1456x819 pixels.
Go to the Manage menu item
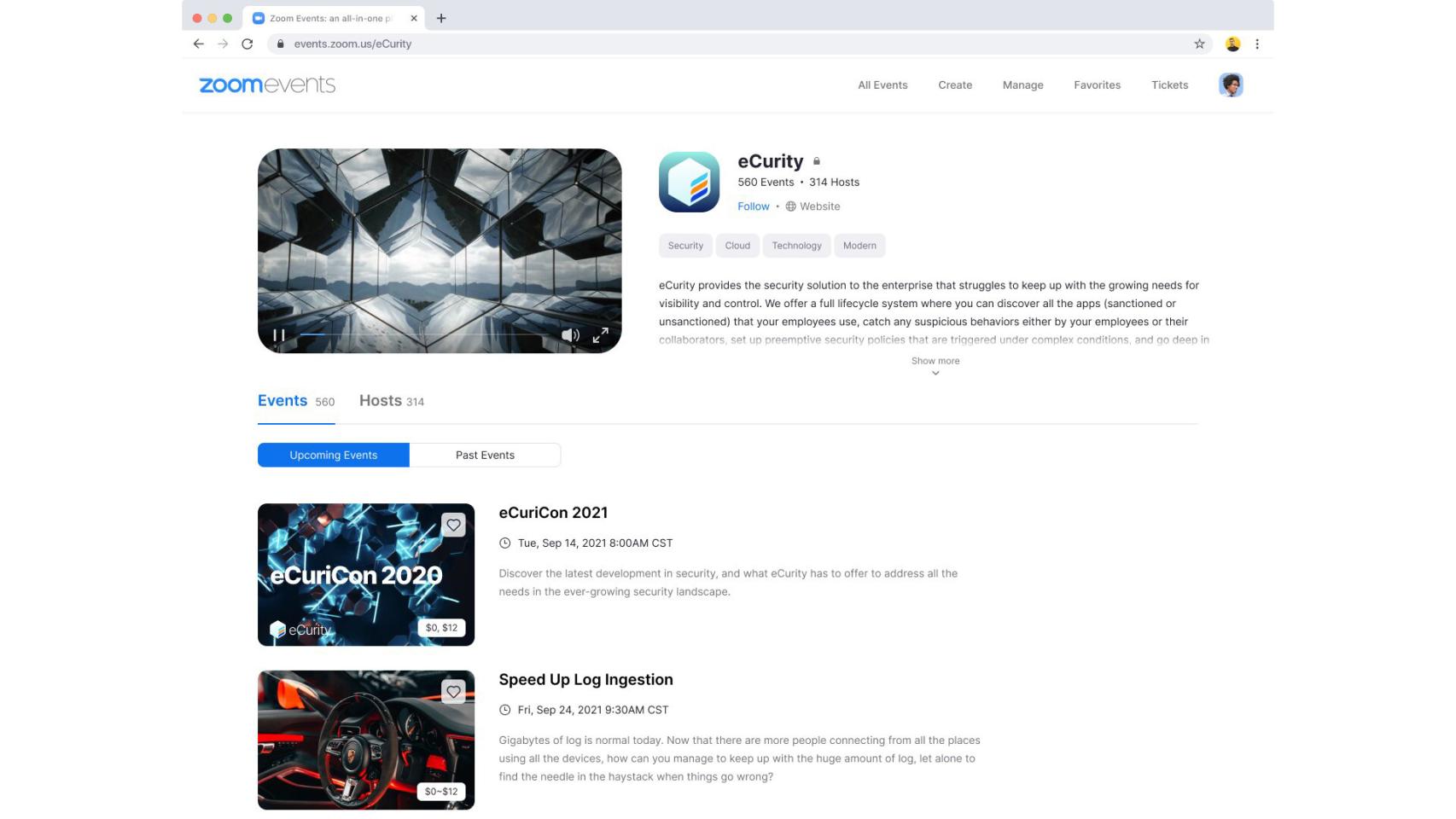1022,84
